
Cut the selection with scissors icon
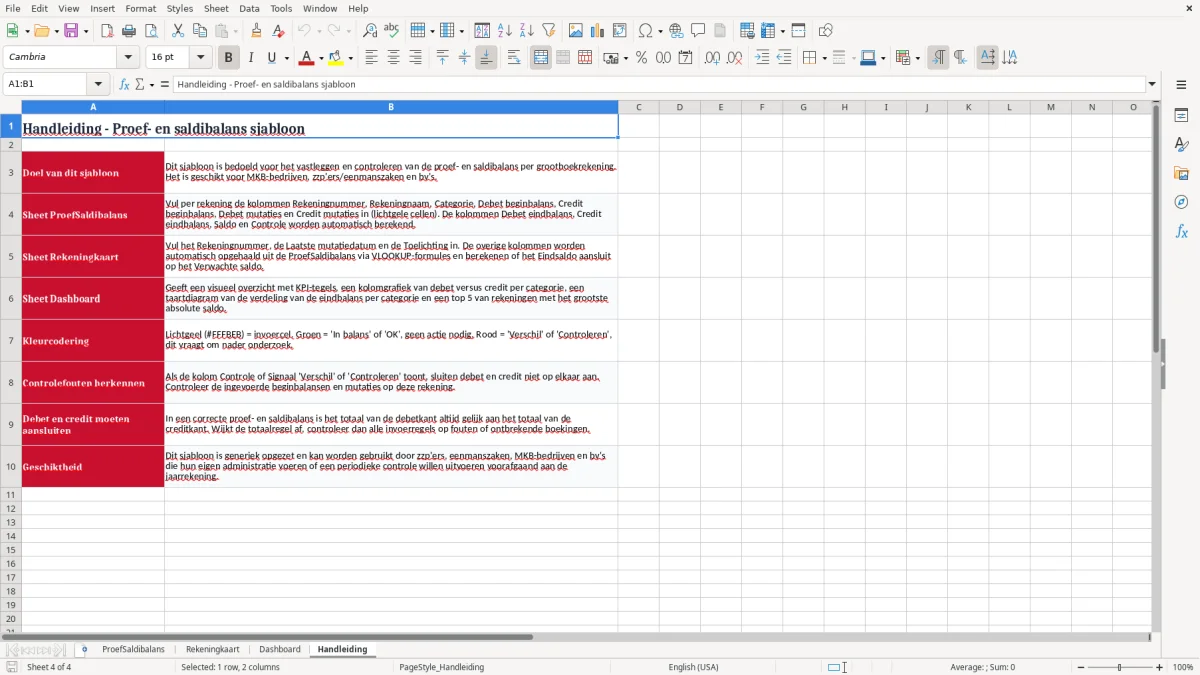coord(178,31)
